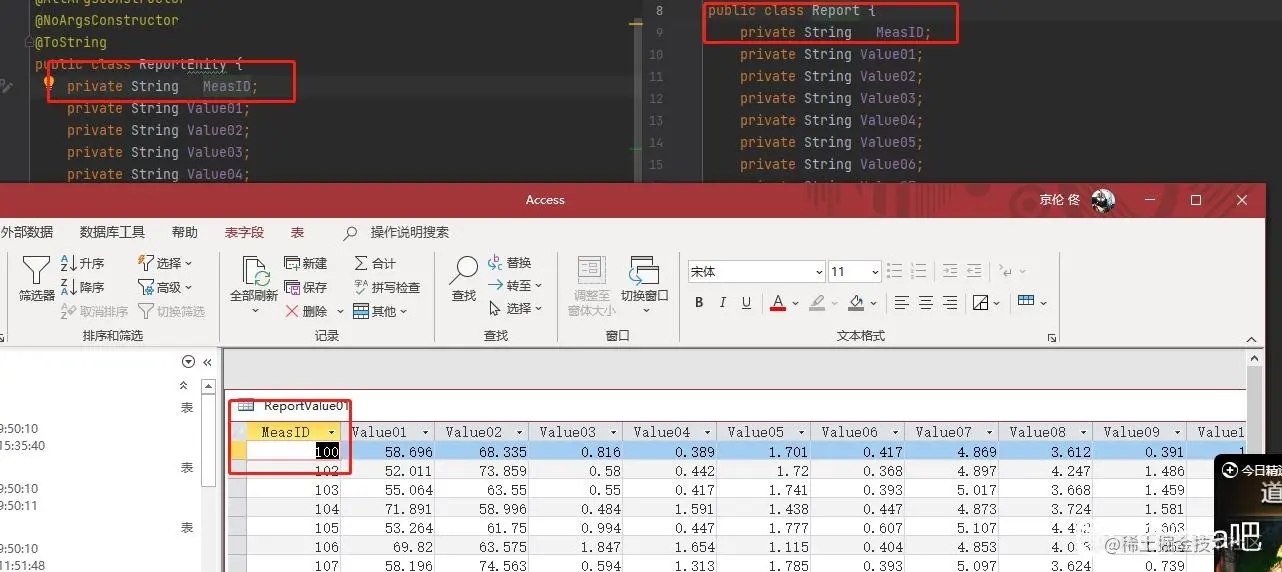Select the Value07 column header
Image resolution: width=1282 pixels, height=572 pixels.
[x=951, y=432]
